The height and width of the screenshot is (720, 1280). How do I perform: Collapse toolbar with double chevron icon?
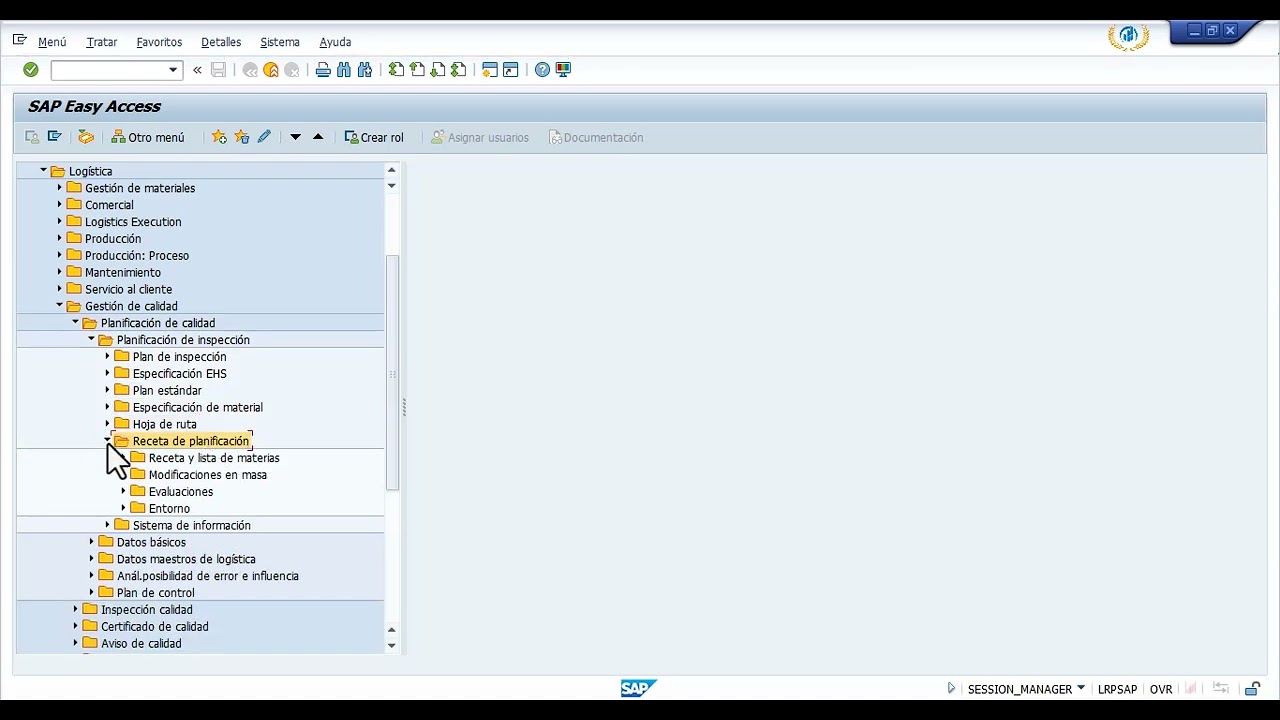[x=197, y=70]
